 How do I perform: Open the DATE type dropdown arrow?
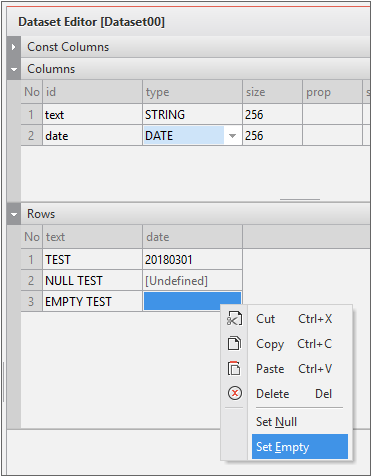pyautogui.click(x=232, y=136)
